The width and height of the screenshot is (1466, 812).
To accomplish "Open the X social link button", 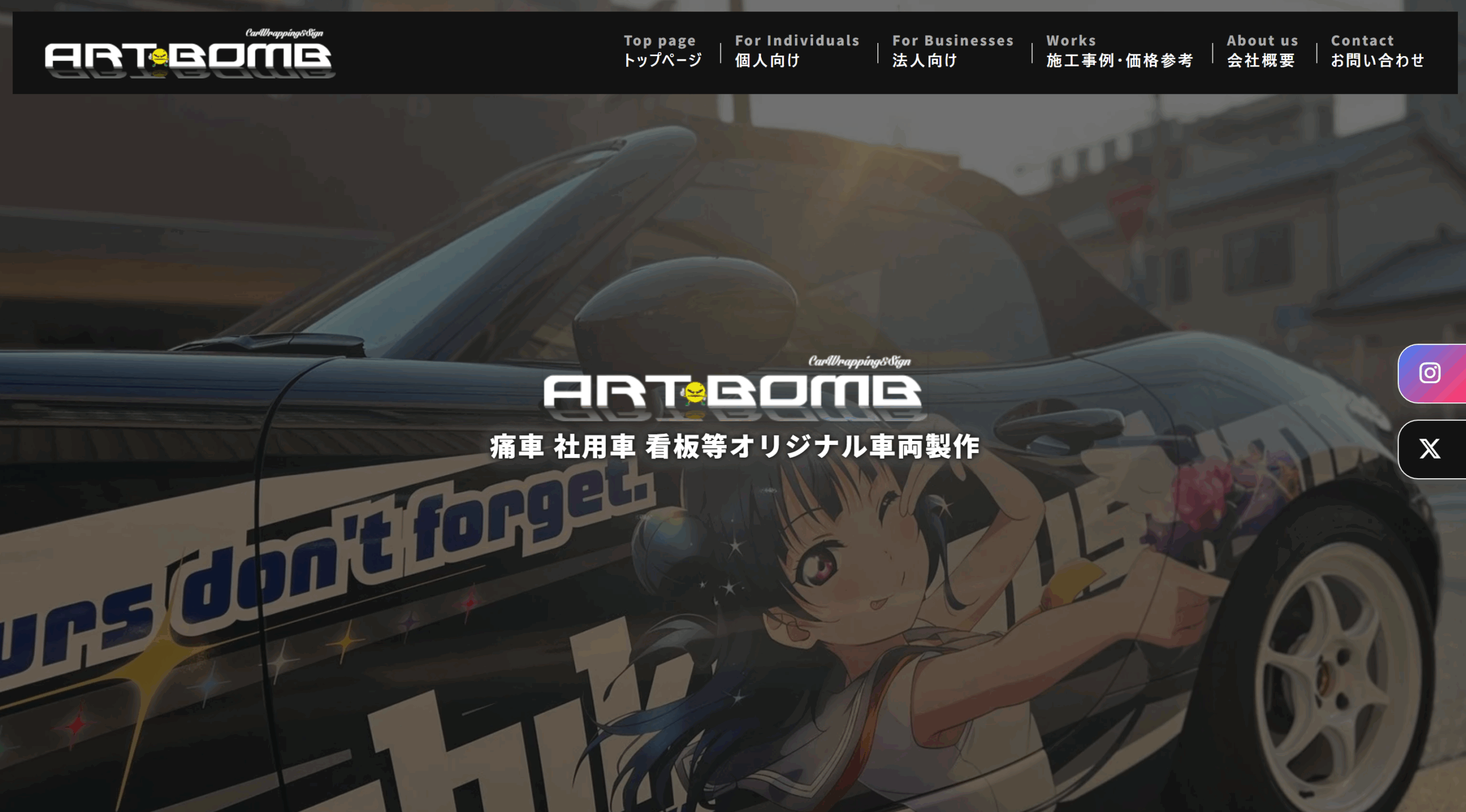I will pyautogui.click(x=1432, y=449).
